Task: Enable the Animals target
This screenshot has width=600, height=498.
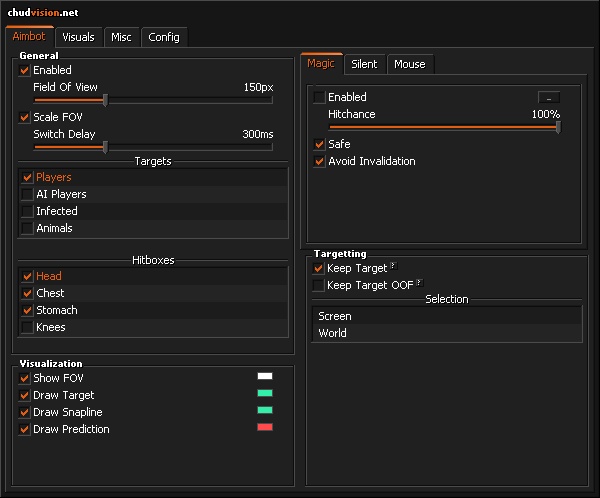Action: 28,229
